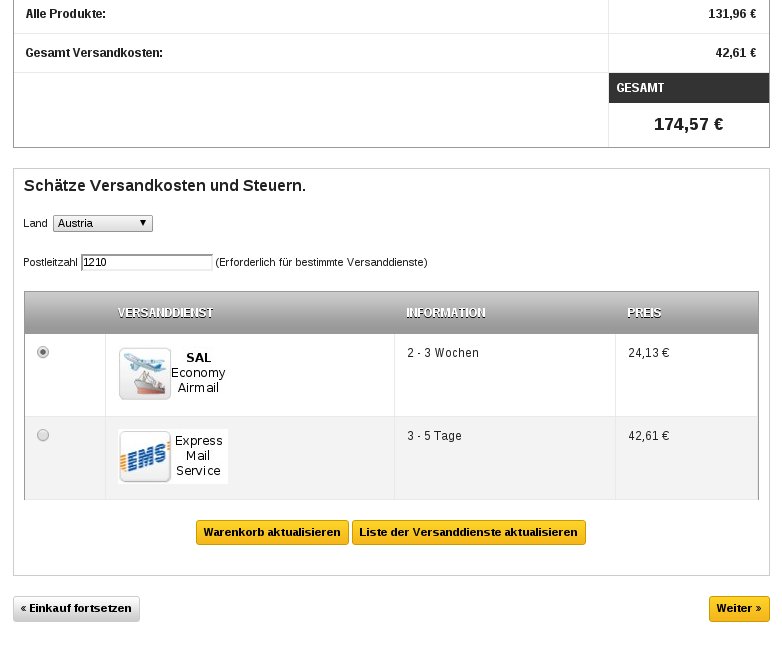Screen dimensions: 782x657
Task: Click Warenkorb aktualisieren button
Action: coord(272,532)
